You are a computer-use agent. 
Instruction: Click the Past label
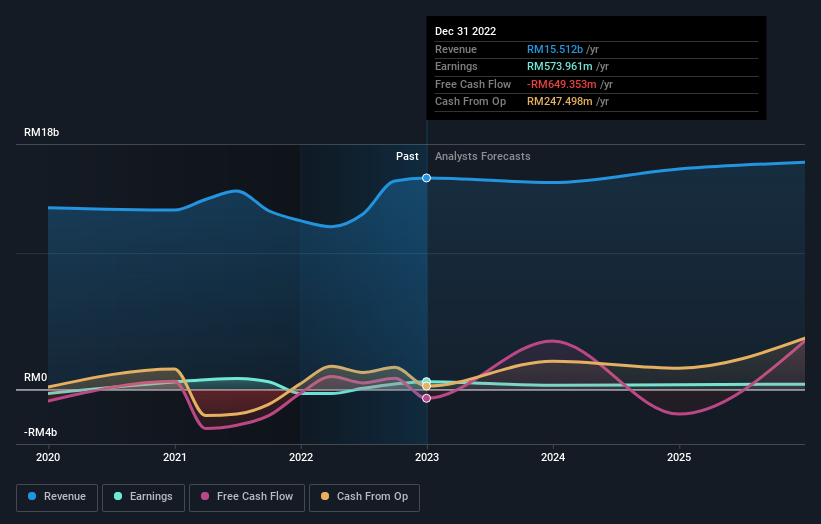[x=407, y=157]
